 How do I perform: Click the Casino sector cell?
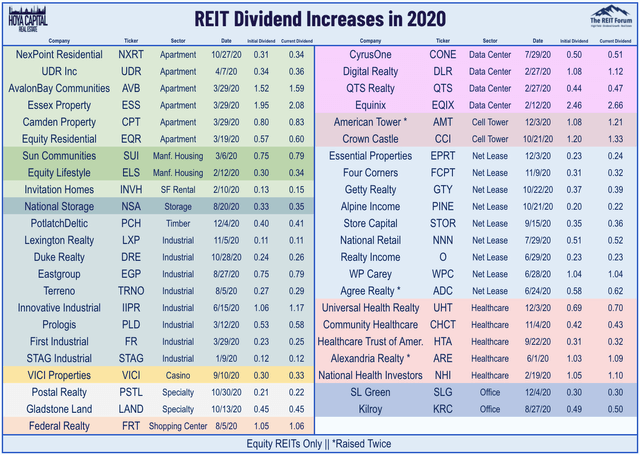(x=178, y=376)
